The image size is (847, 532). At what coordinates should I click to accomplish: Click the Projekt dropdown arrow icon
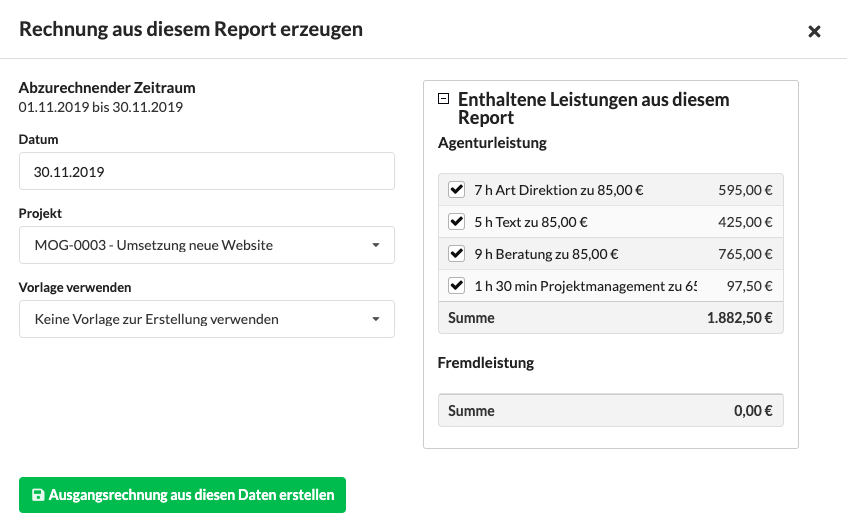376,245
